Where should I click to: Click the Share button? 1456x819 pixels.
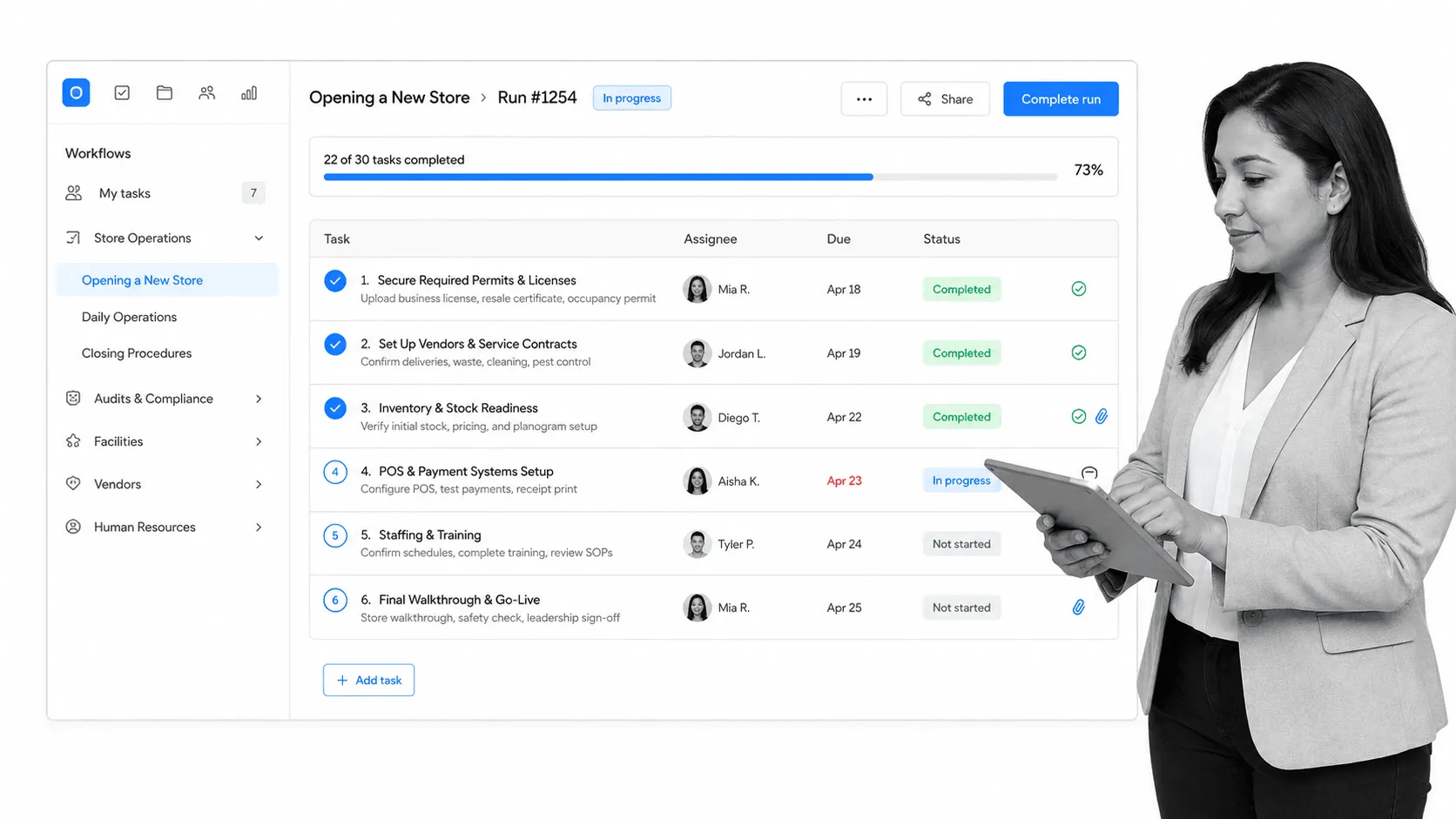point(945,99)
